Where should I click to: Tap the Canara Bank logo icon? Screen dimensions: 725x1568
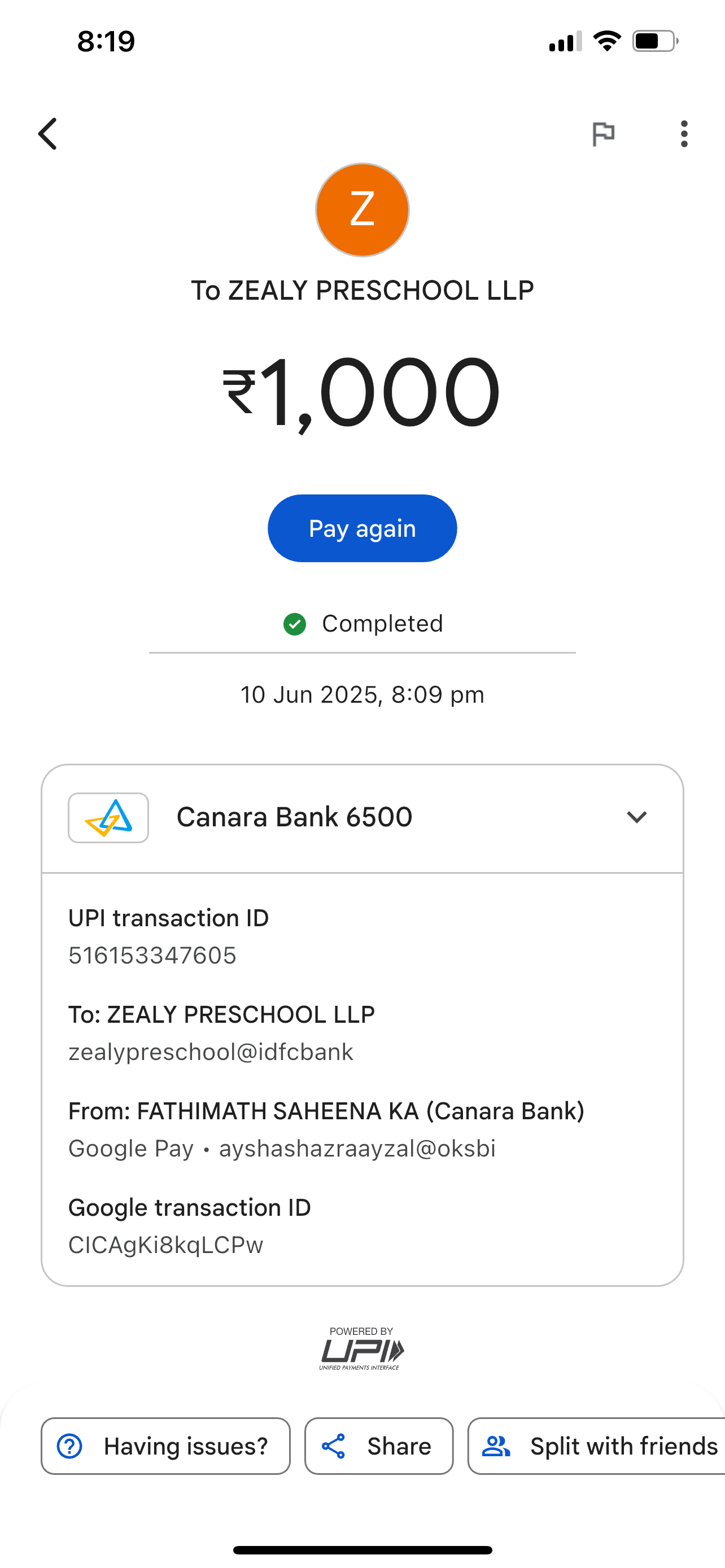108,817
